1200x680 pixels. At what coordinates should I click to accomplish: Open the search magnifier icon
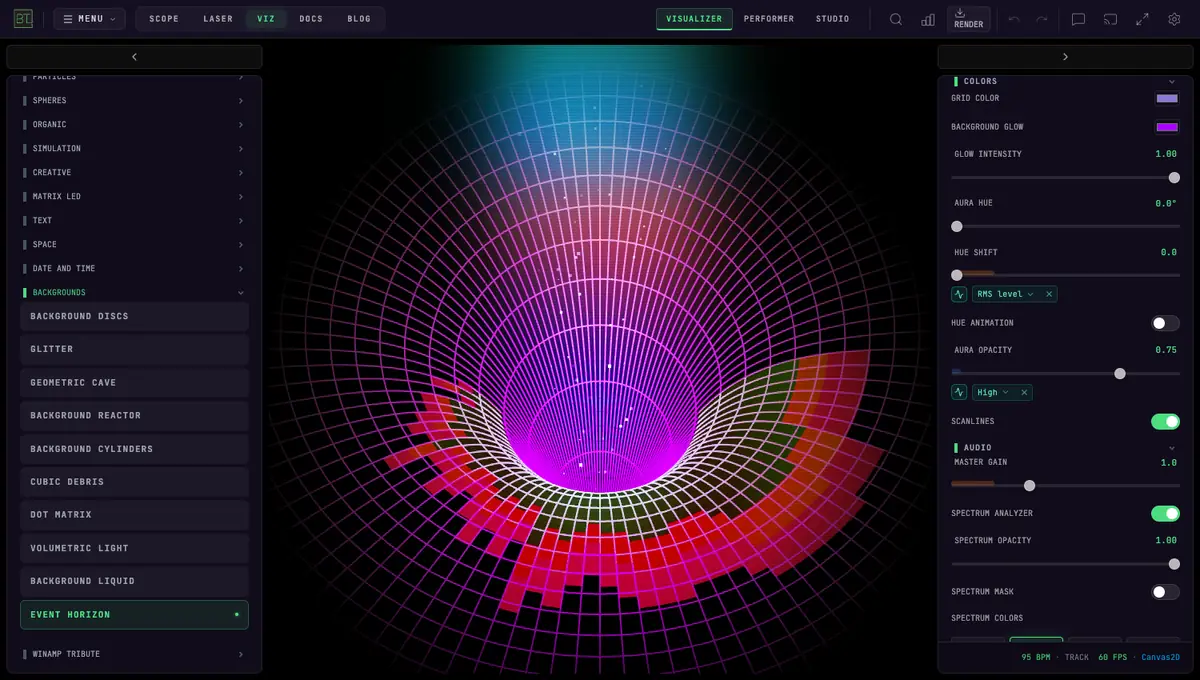(896, 19)
